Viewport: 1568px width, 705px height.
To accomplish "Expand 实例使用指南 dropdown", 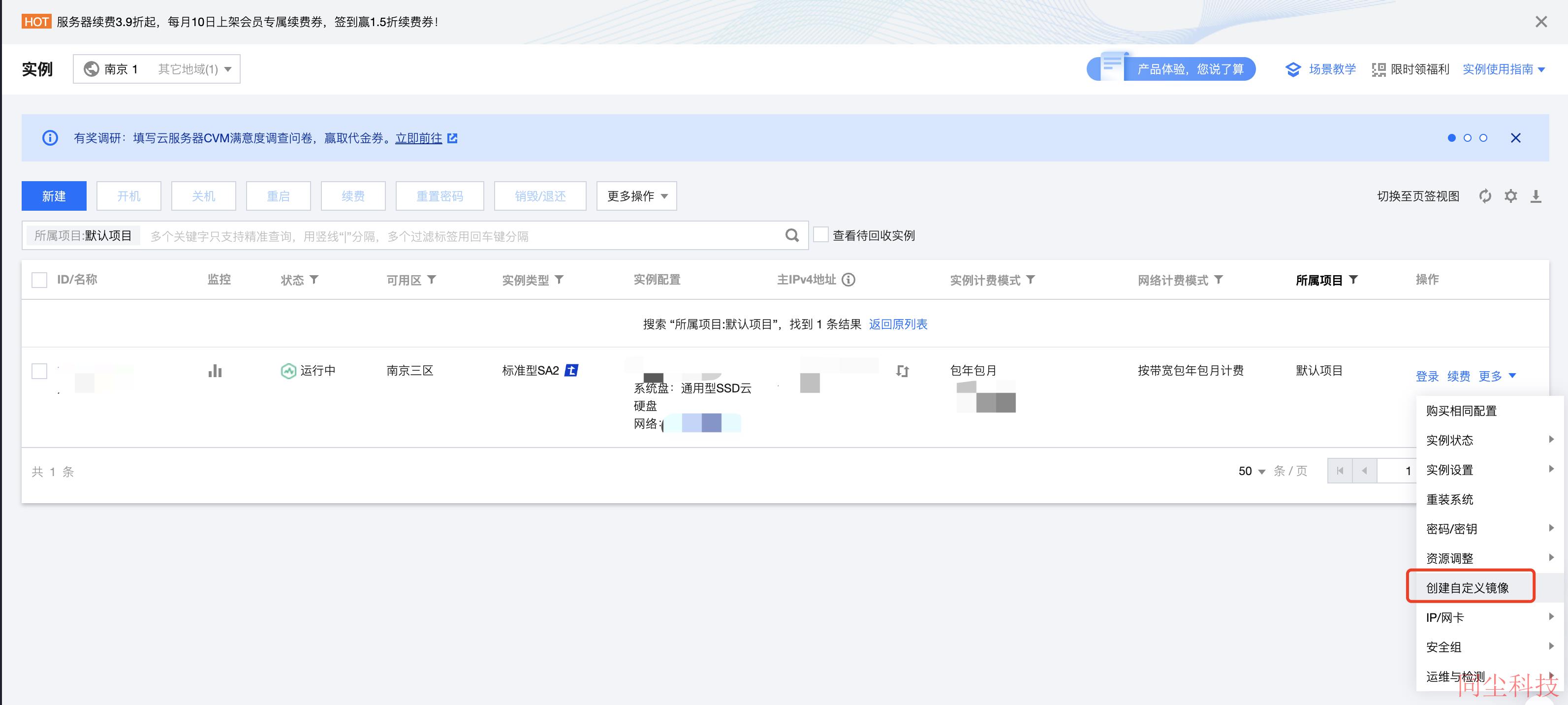I will point(1504,69).
